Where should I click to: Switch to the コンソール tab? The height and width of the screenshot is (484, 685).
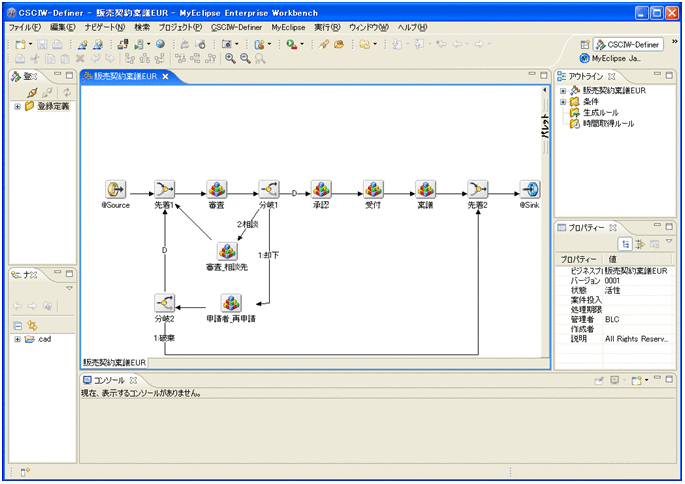click(x=108, y=380)
